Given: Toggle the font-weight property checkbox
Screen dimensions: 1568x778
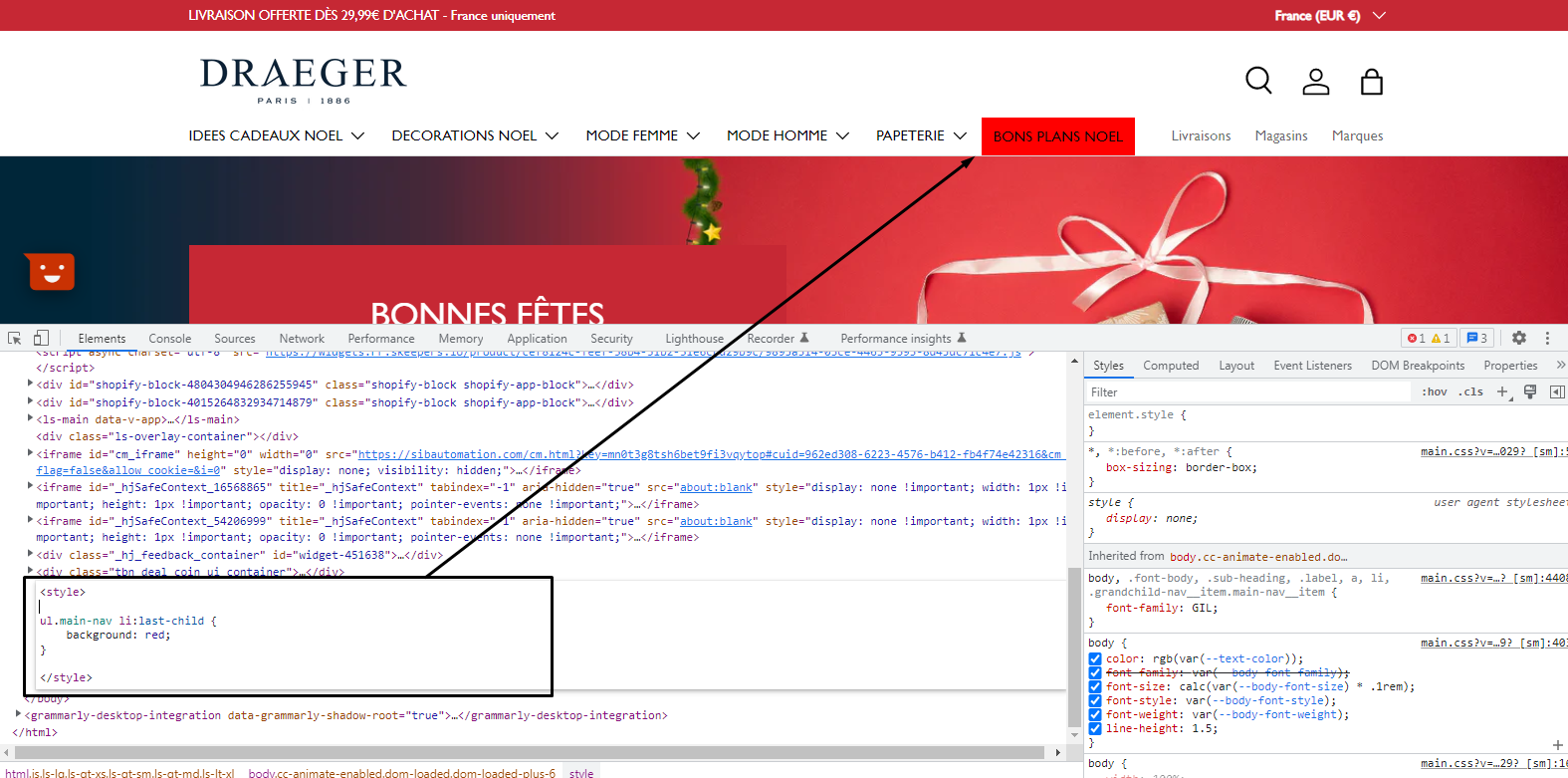Looking at the screenshot, I should click(1095, 714).
